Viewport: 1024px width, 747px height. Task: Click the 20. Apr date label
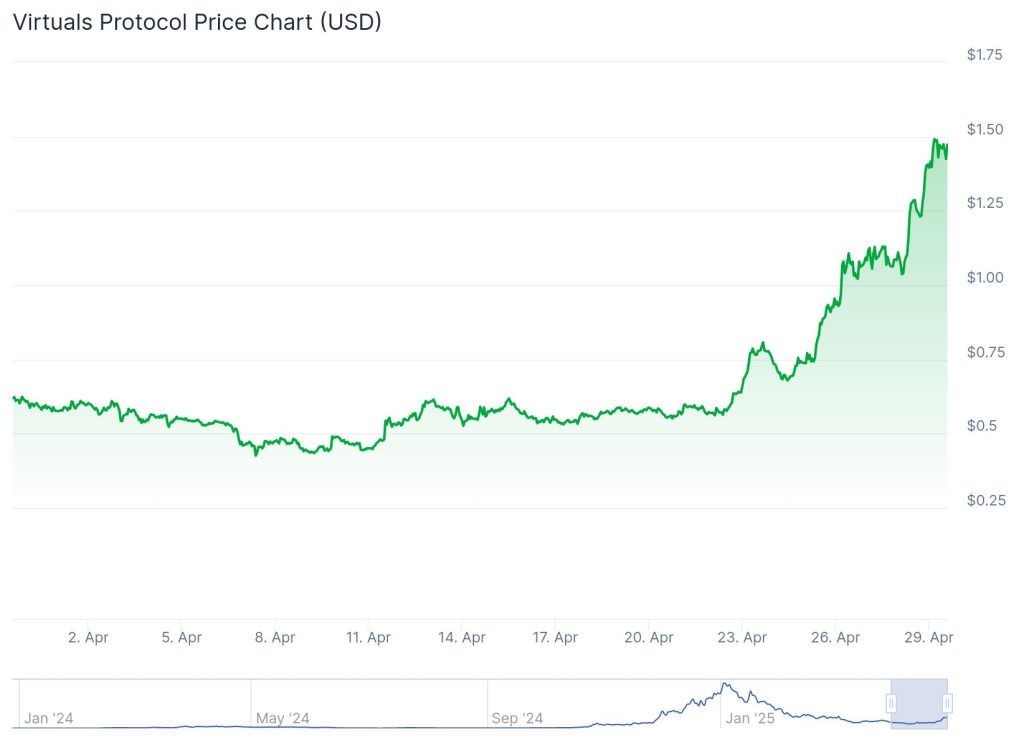tap(648, 637)
